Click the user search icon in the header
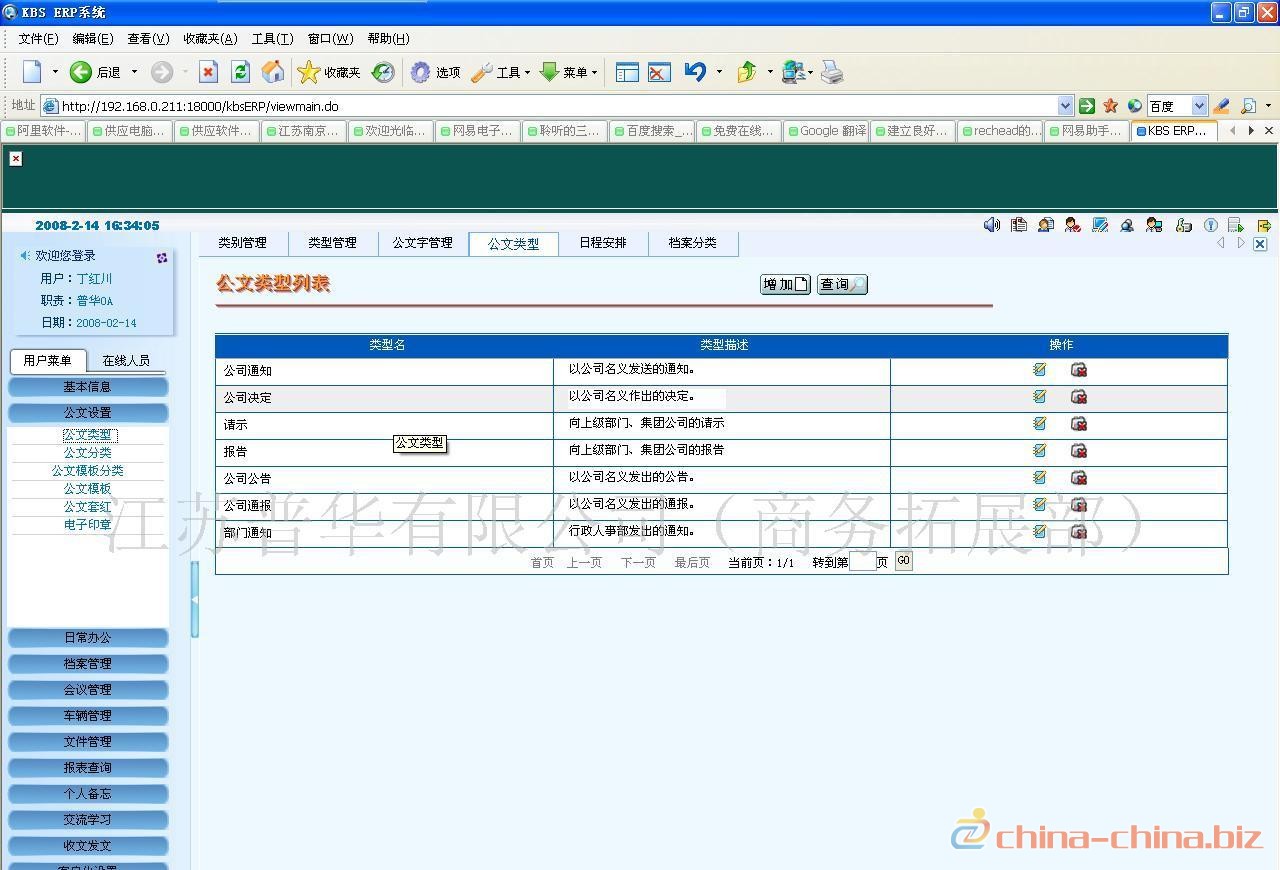 tap(1127, 225)
